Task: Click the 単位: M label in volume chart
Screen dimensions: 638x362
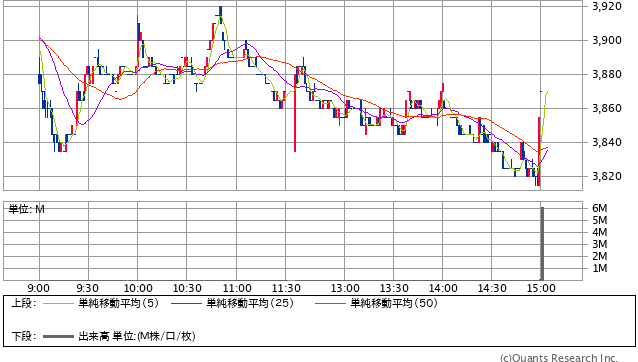Action: [x=26, y=209]
